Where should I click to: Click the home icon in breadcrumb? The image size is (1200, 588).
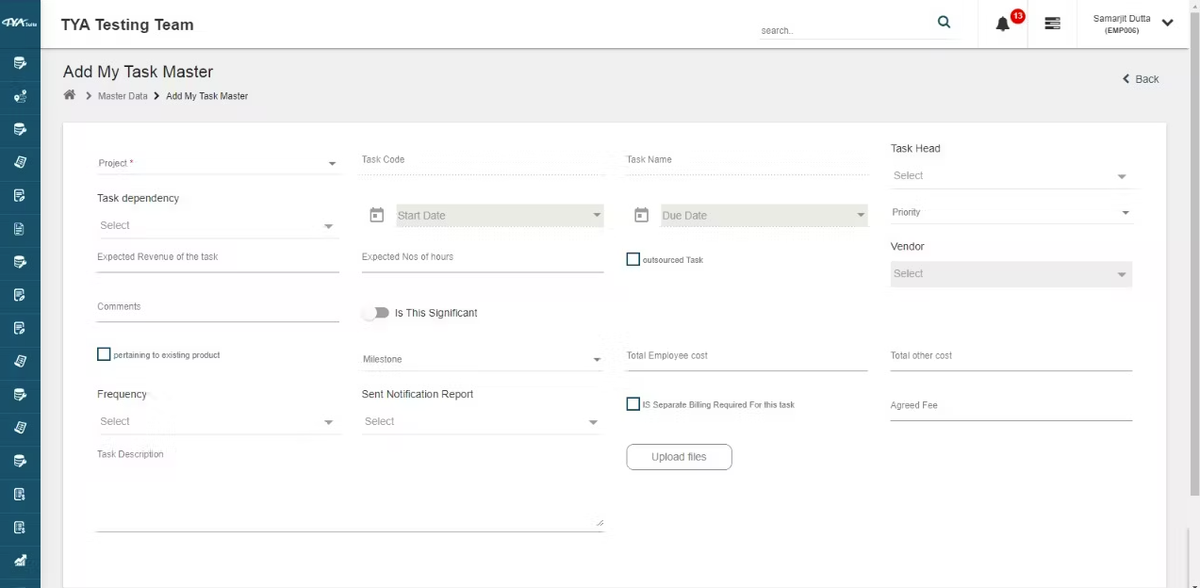pos(69,95)
